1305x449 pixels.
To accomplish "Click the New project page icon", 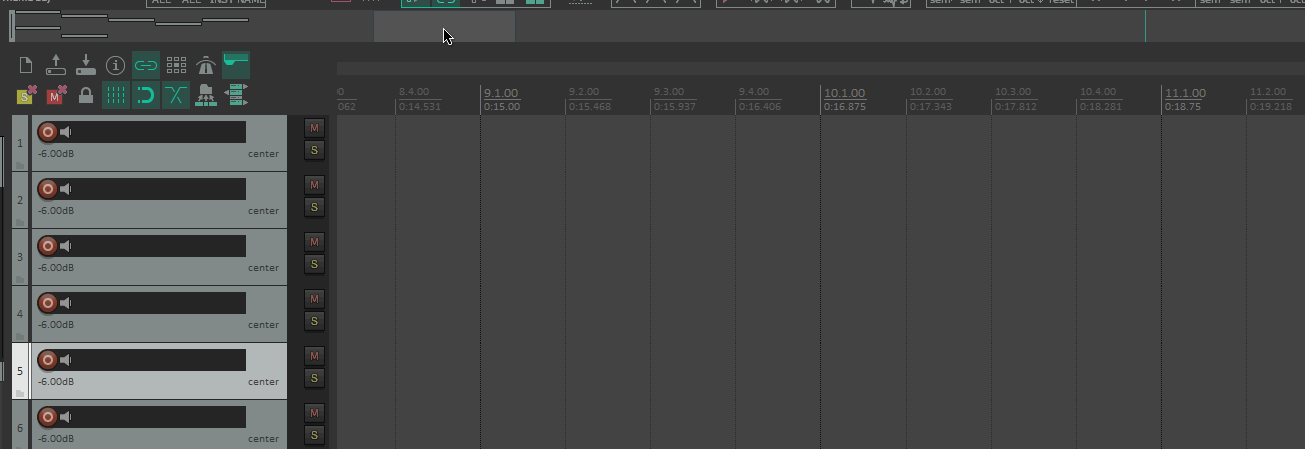I will (x=26, y=65).
